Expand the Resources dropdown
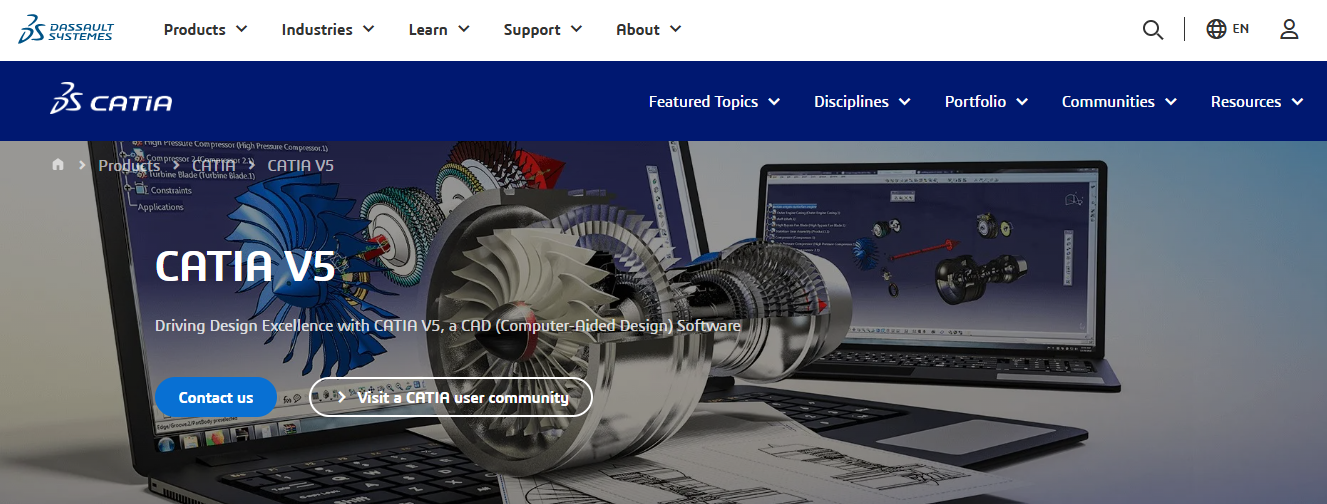The width and height of the screenshot is (1327, 504). point(1257,101)
